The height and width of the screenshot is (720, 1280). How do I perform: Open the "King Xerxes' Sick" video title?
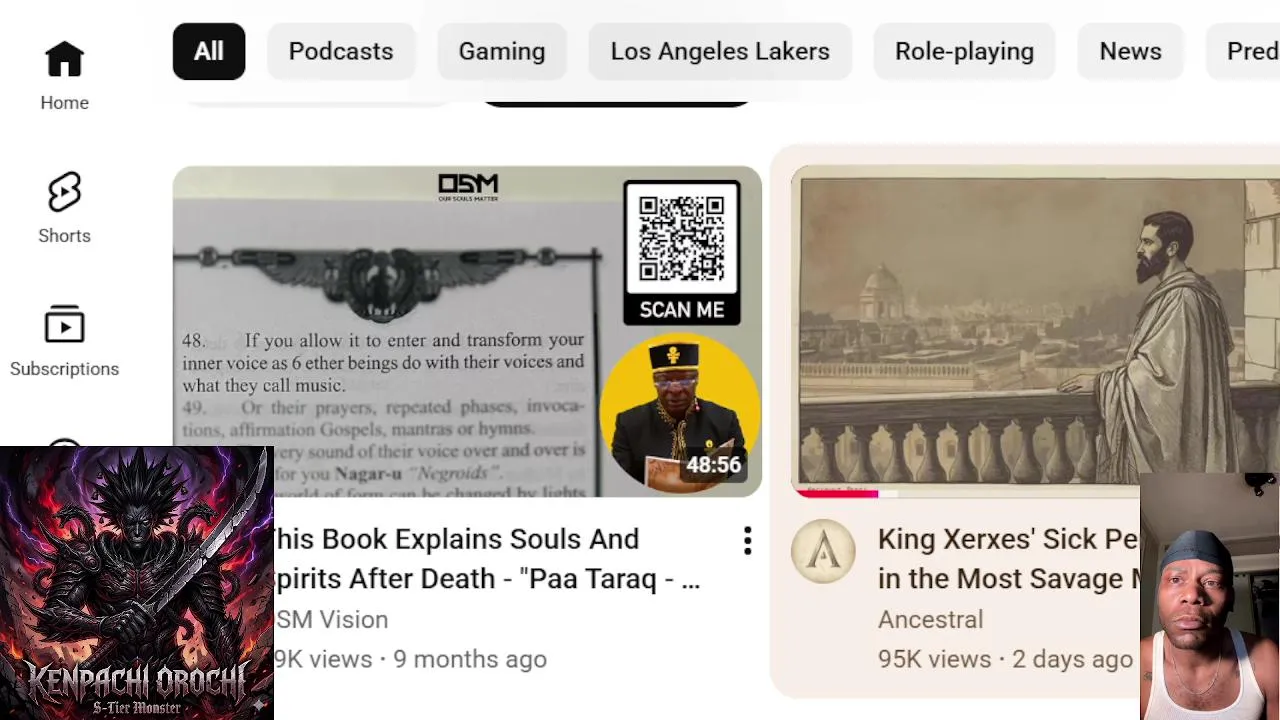[1009, 559]
